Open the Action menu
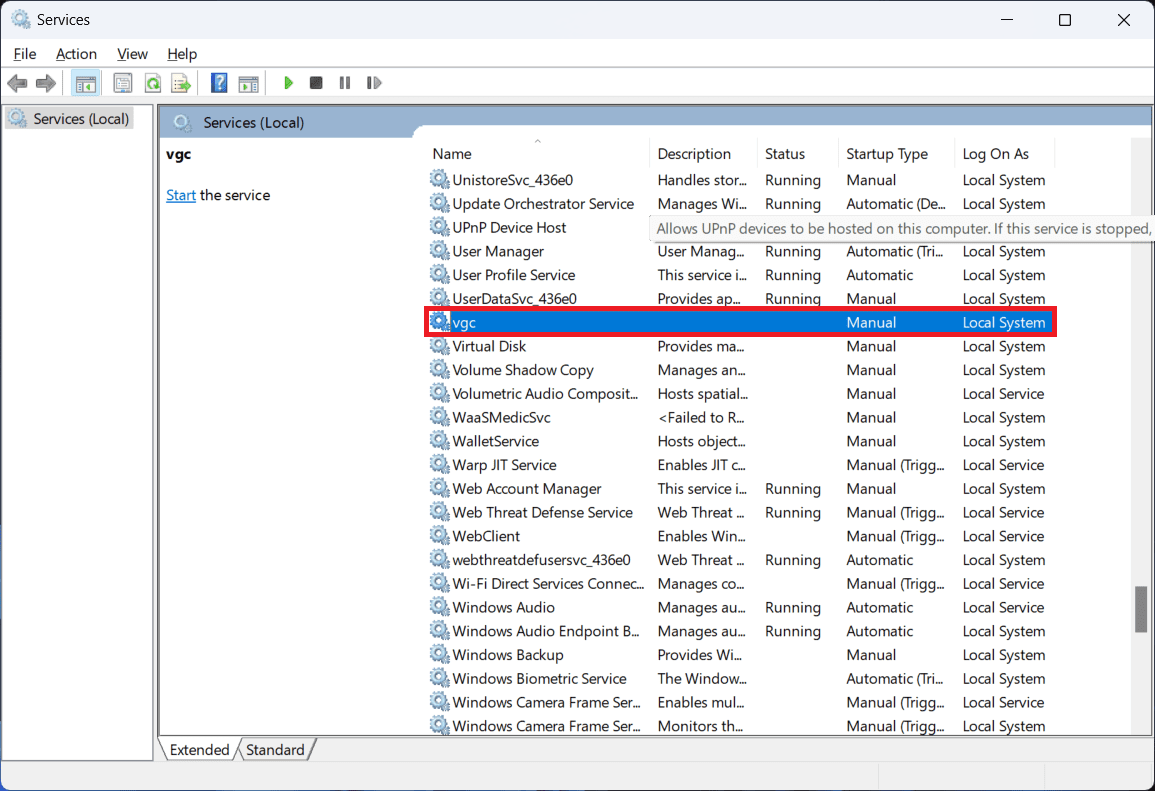The height and width of the screenshot is (791, 1155). click(76, 54)
